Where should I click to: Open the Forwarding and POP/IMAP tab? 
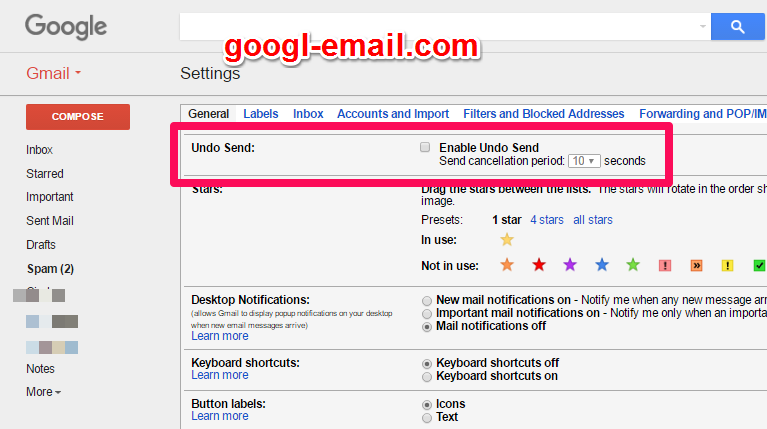pyautogui.click(x=702, y=113)
